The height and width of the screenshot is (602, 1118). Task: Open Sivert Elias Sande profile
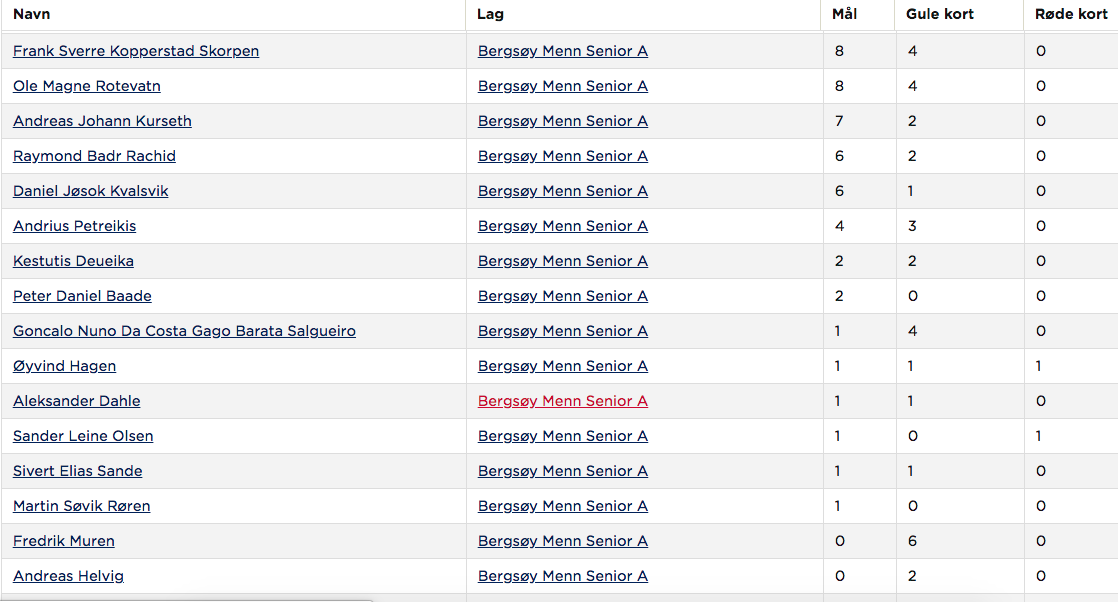click(x=77, y=470)
